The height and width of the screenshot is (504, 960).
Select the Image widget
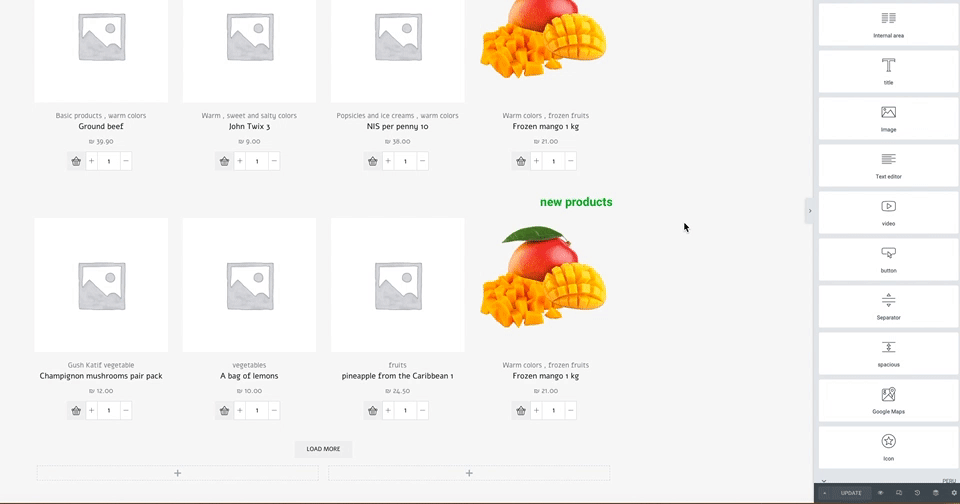[888, 119]
